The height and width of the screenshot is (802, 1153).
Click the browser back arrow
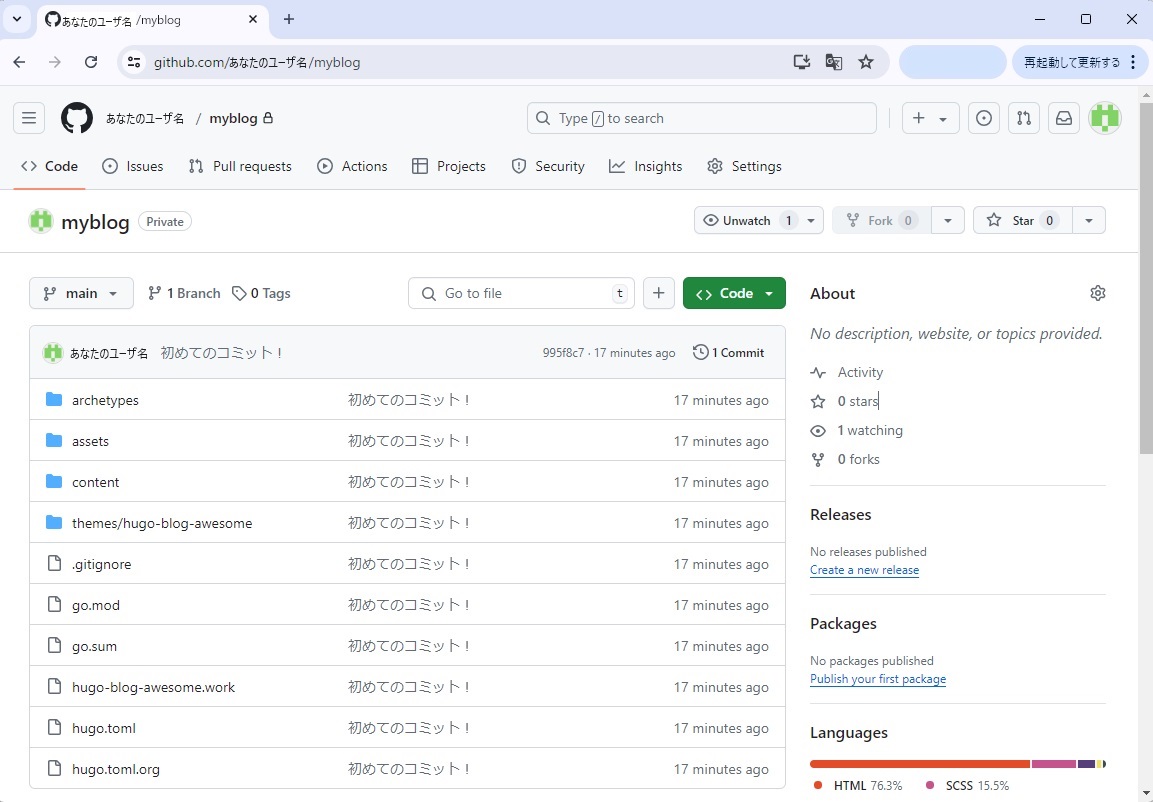tap(19, 62)
